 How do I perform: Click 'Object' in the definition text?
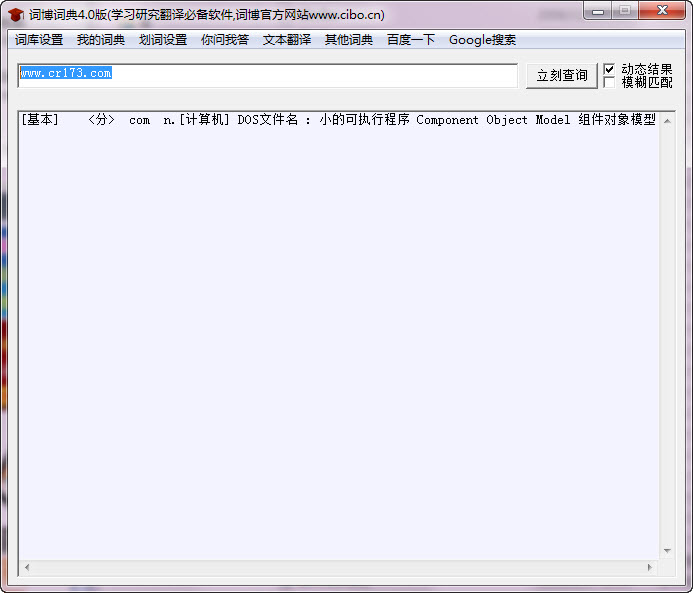pyautogui.click(x=507, y=120)
